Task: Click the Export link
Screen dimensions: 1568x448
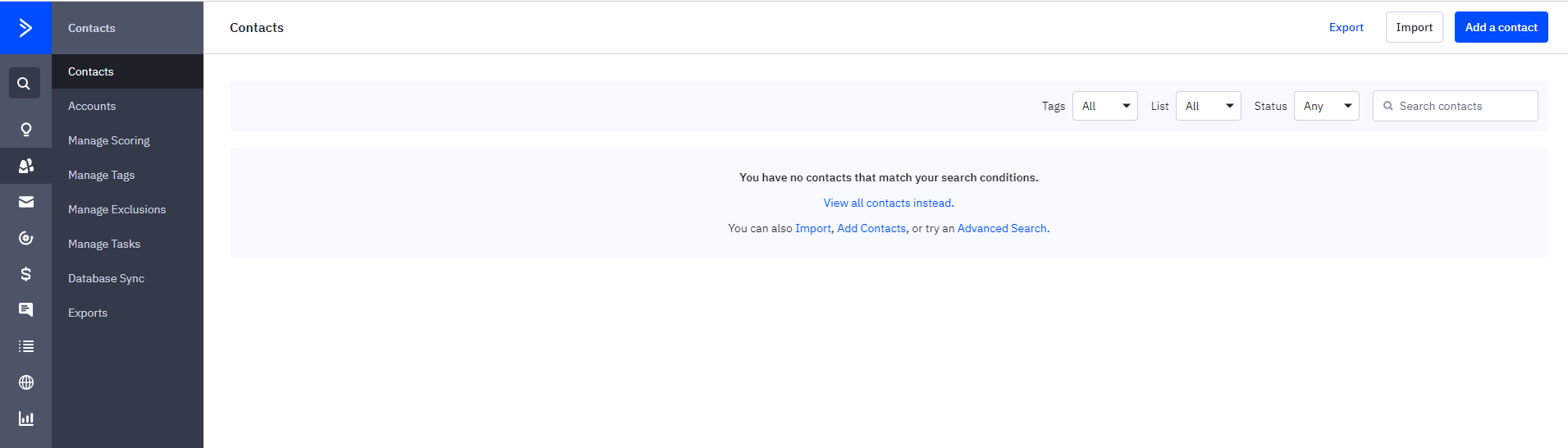Action: click(x=1346, y=27)
